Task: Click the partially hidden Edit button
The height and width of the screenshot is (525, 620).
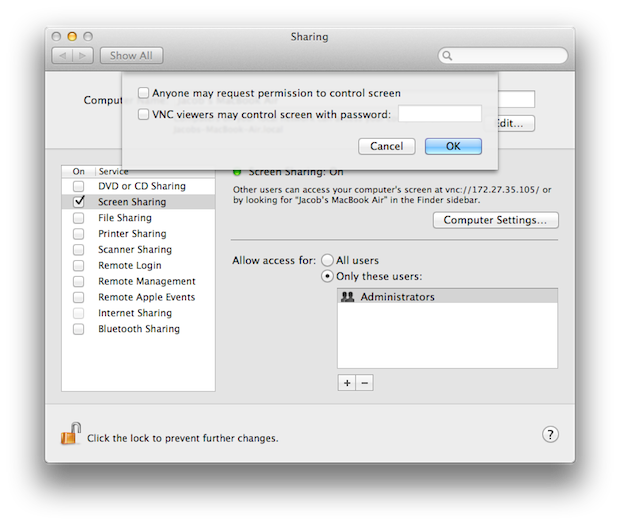Action: (516, 123)
